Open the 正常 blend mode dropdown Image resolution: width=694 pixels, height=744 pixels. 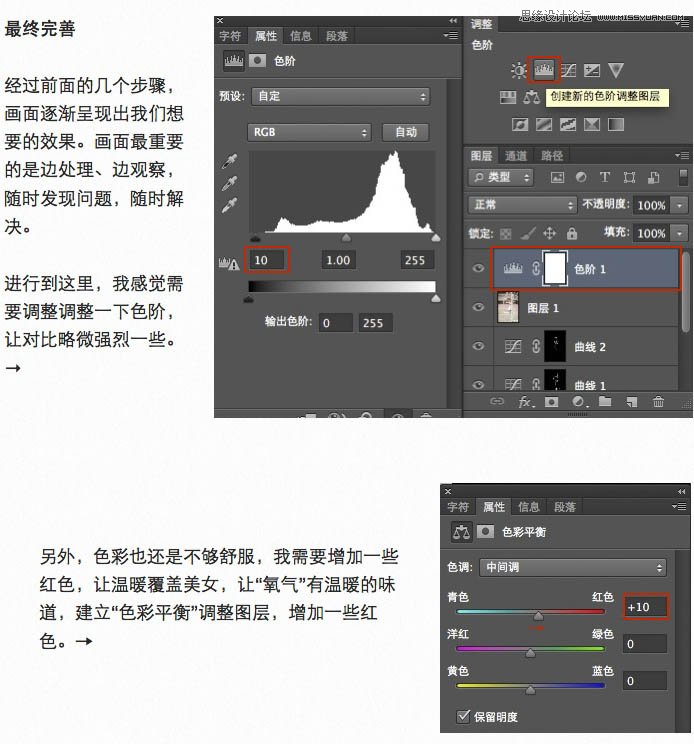click(x=522, y=205)
